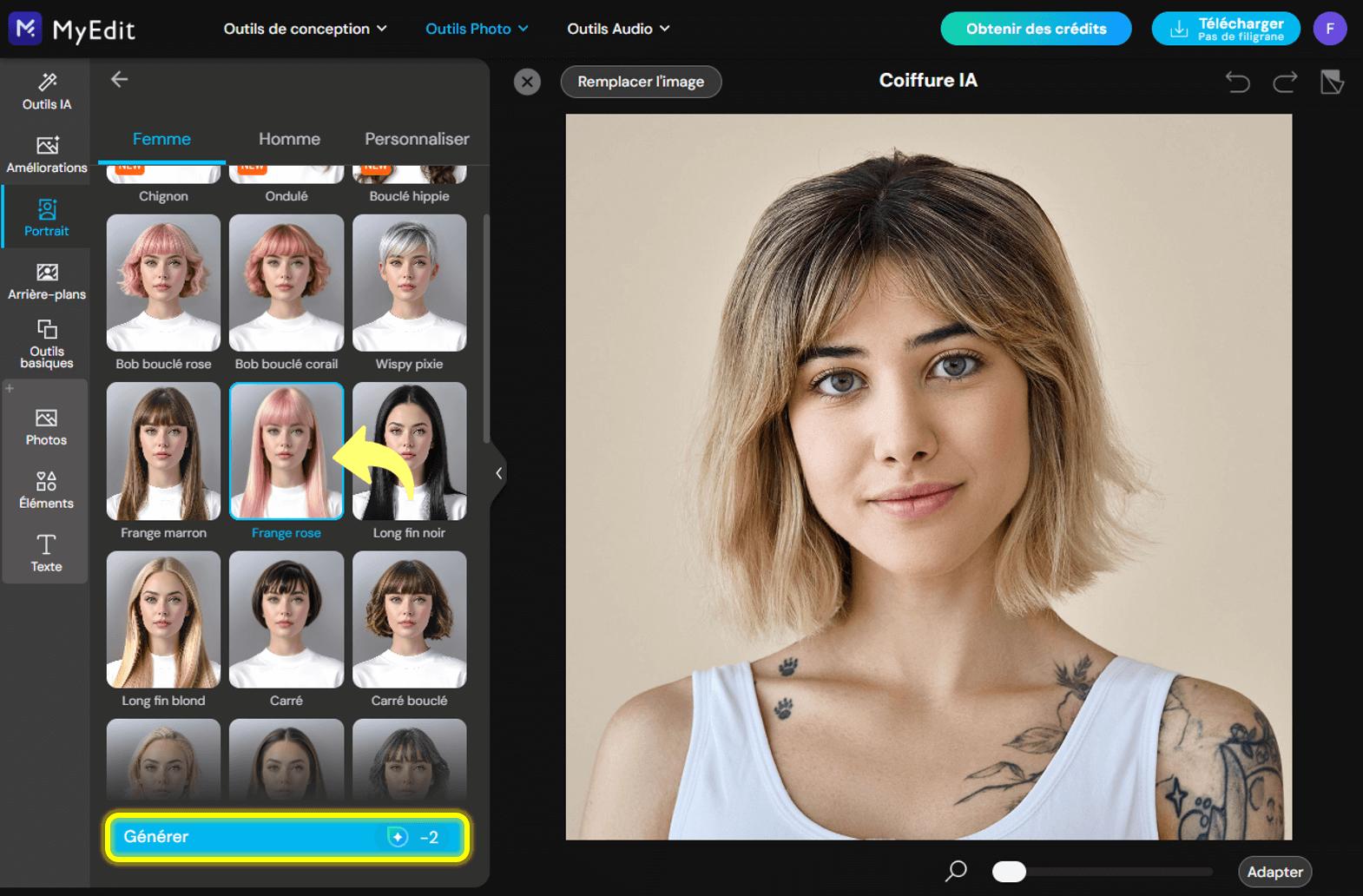Switch to the Femme tab
The width and height of the screenshot is (1363, 896).
[x=161, y=139]
